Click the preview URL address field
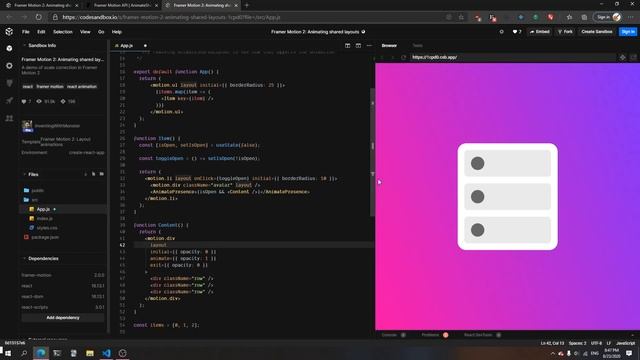This screenshot has height=360, width=640. click(x=512, y=58)
